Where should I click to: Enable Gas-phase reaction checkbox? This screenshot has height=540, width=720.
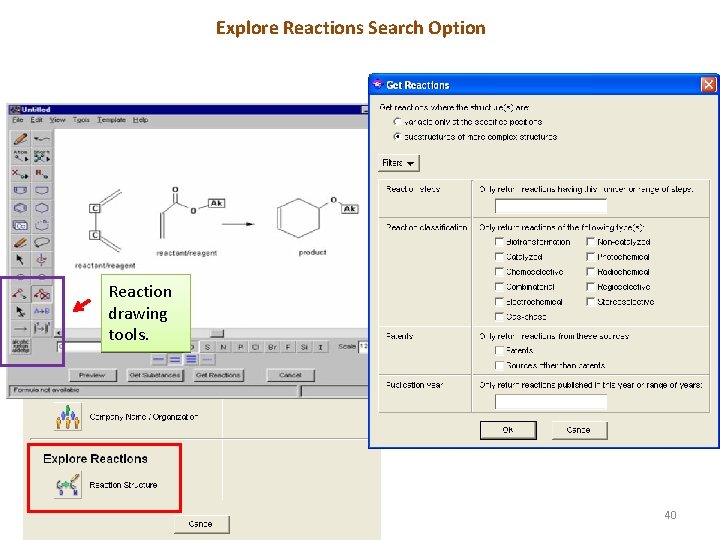[x=499, y=316]
